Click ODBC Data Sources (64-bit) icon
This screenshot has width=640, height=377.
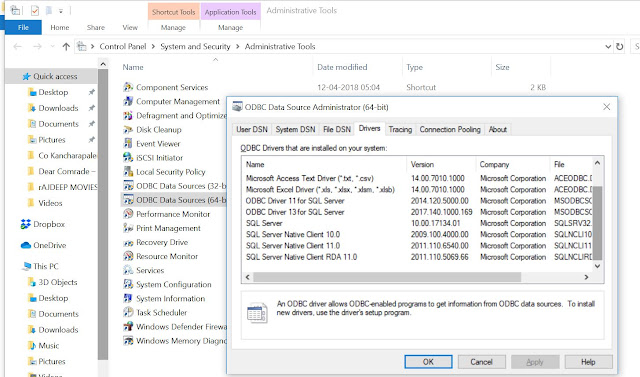(128, 200)
